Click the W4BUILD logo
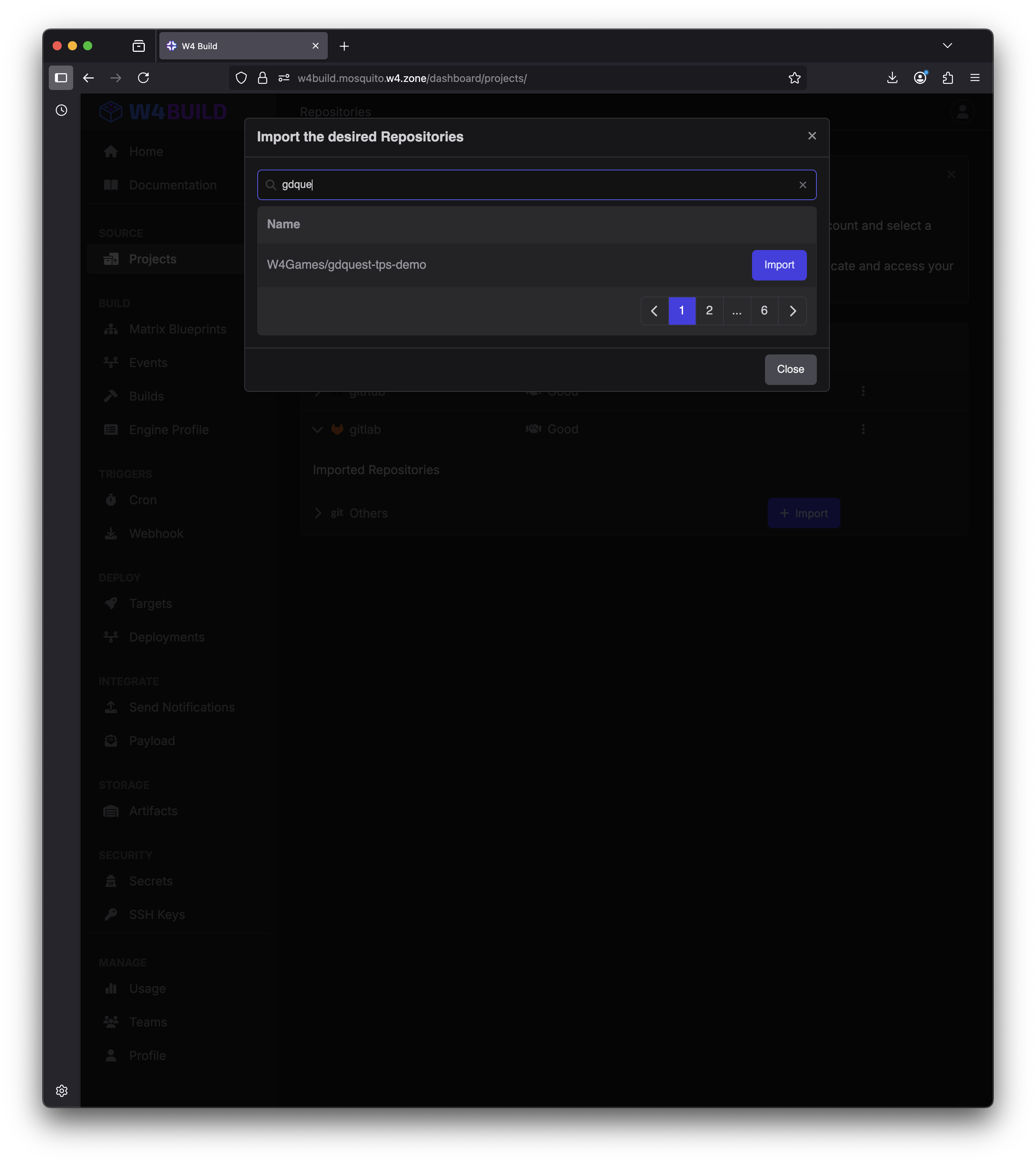This screenshot has width=1036, height=1164. [163, 112]
